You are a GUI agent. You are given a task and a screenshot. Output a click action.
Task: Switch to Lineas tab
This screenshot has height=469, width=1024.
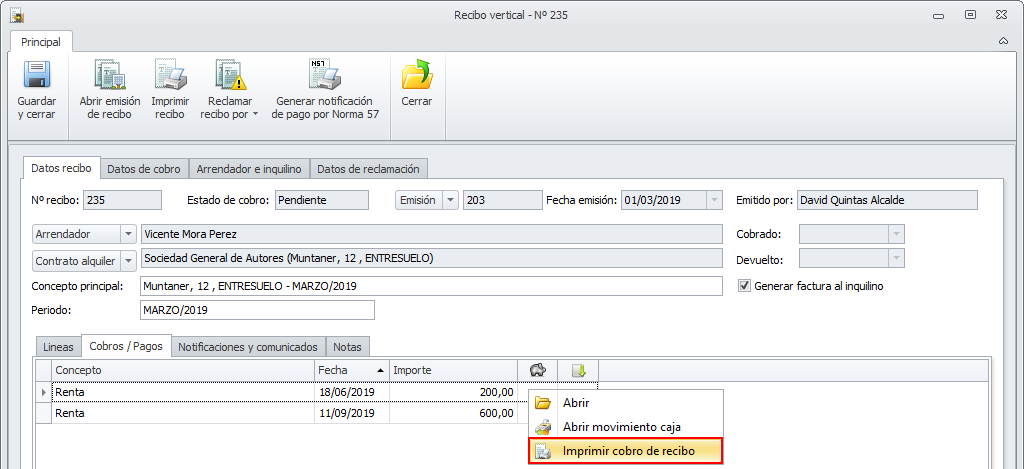(58, 346)
